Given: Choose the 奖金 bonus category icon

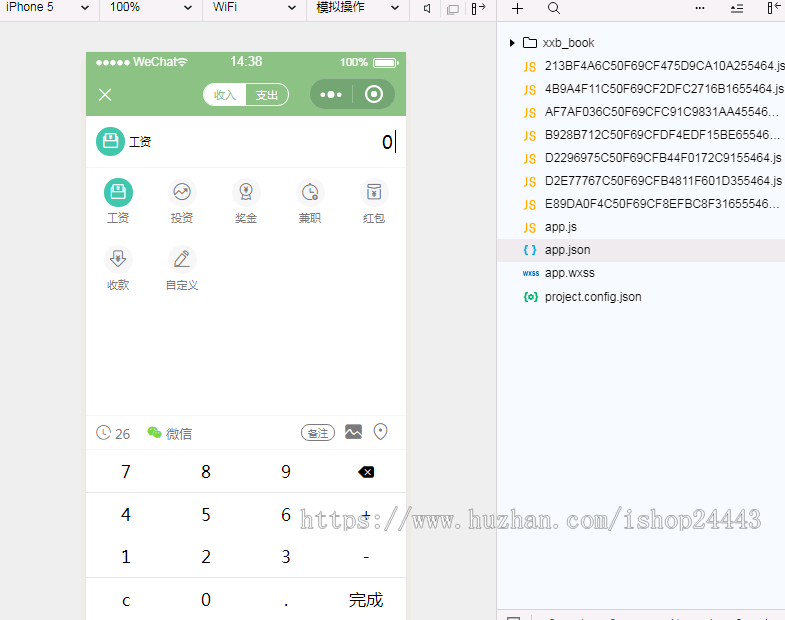Looking at the screenshot, I should [x=246, y=192].
